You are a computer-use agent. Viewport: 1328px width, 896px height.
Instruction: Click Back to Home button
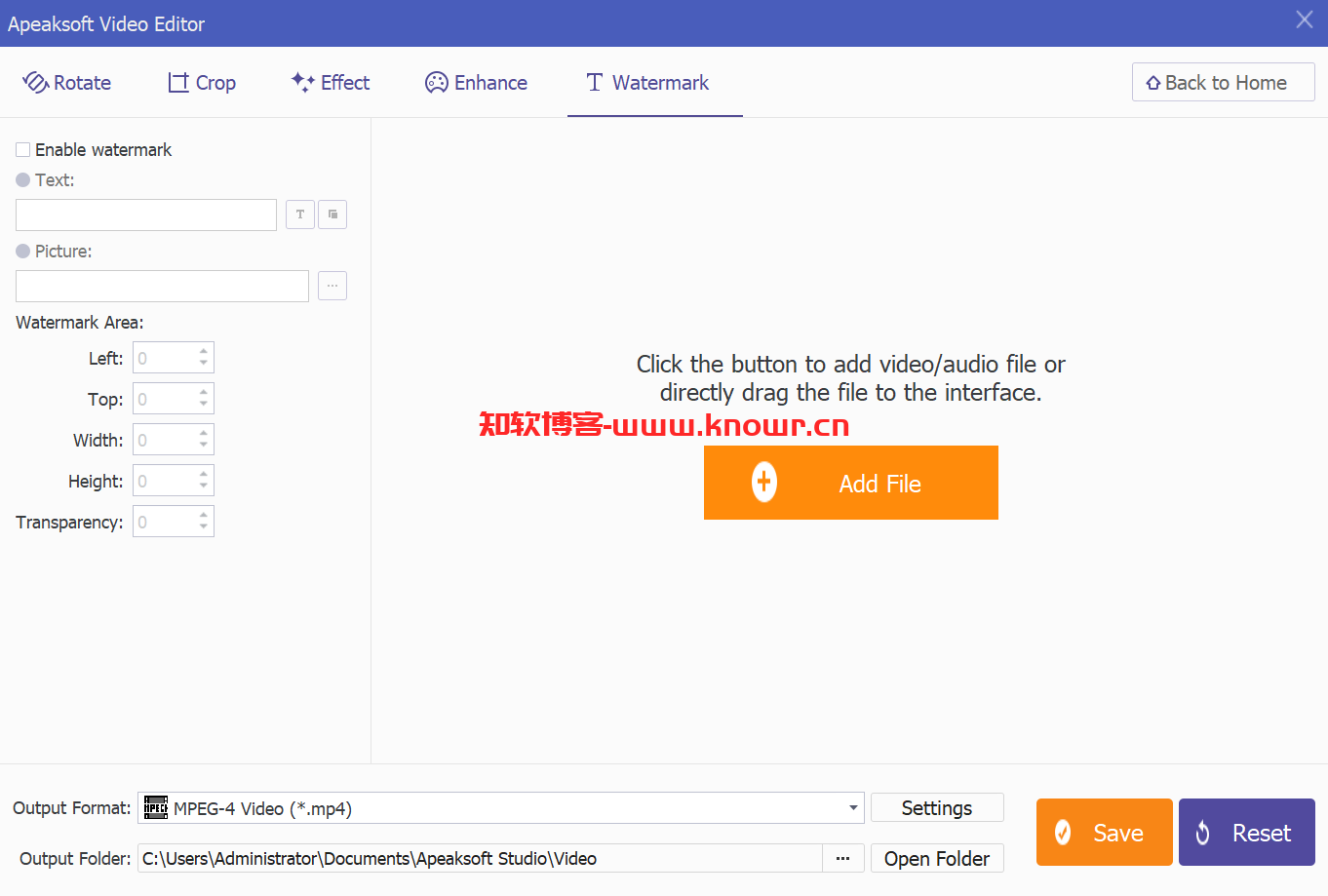pyautogui.click(x=1223, y=83)
